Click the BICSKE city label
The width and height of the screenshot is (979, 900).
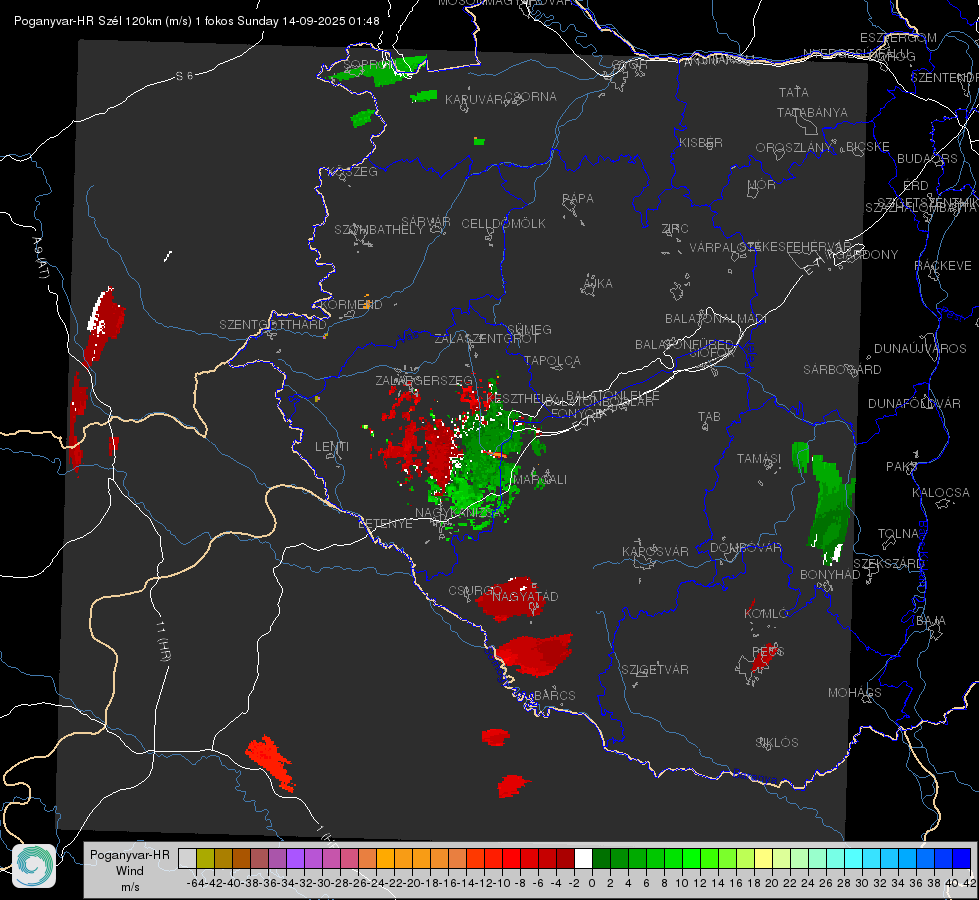coord(868,147)
